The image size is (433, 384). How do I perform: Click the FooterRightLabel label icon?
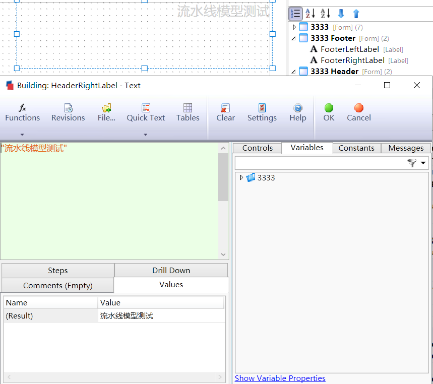tap(313, 60)
